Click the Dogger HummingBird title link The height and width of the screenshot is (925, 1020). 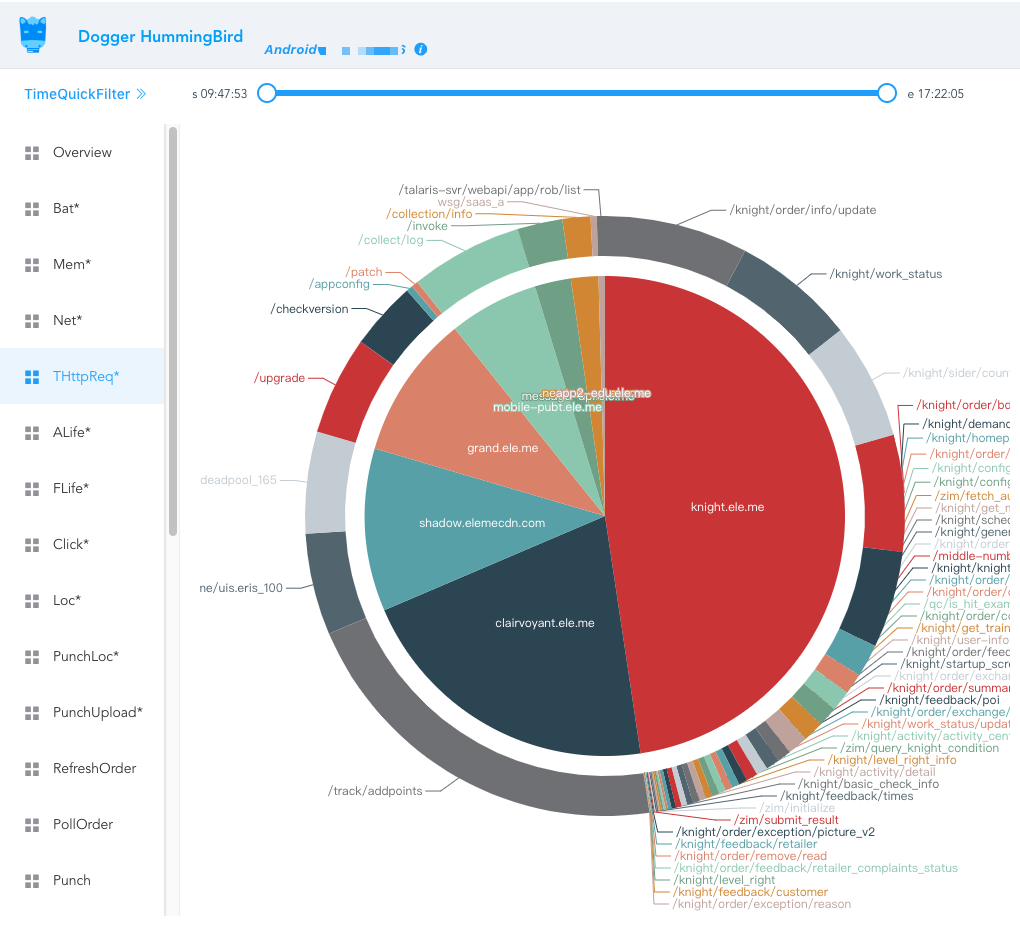pyautogui.click(x=160, y=36)
